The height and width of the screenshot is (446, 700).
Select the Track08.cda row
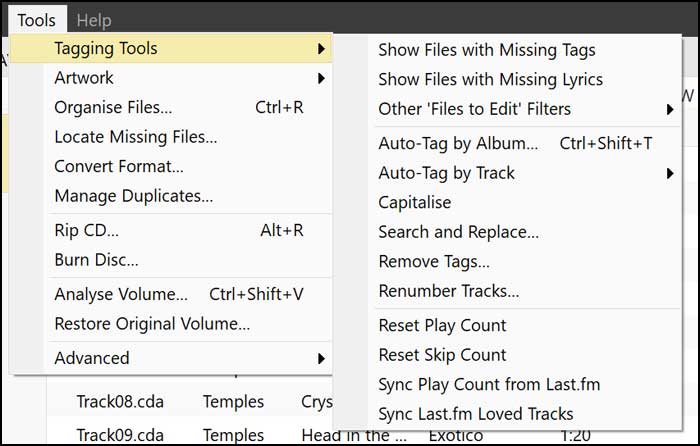[120, 402]
